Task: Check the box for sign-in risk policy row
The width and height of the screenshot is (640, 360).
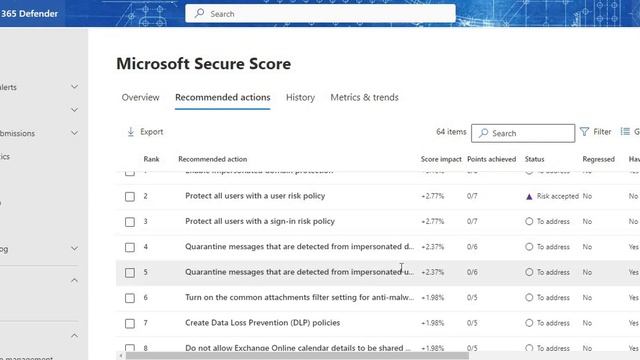Action: (130, 222)
